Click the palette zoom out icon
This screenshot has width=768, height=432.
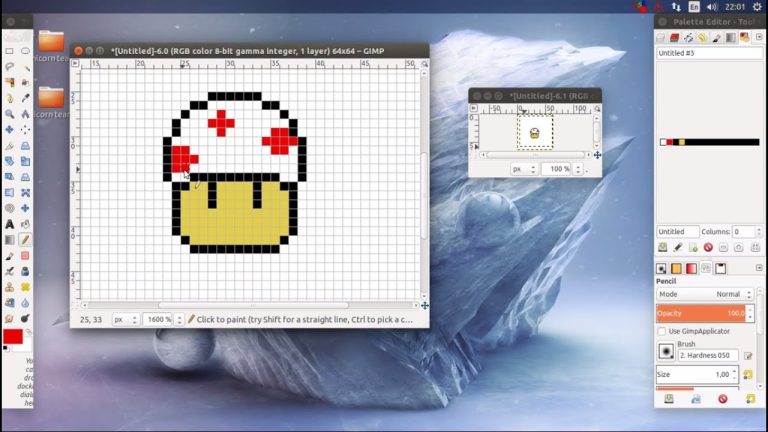pyautogui.click(x=723, y=248)
